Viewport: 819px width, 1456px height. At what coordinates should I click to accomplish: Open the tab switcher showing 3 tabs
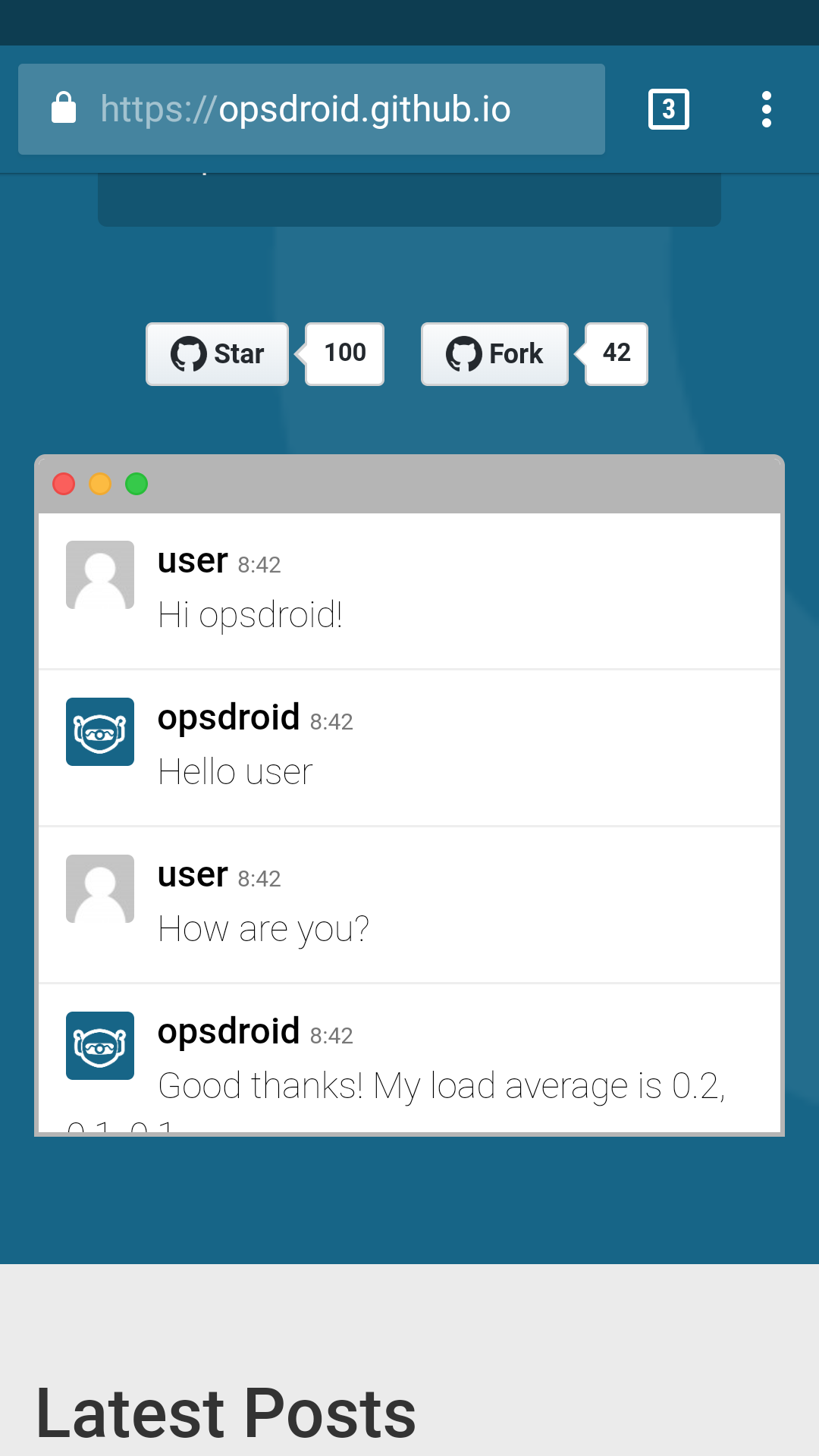point(669,109)
